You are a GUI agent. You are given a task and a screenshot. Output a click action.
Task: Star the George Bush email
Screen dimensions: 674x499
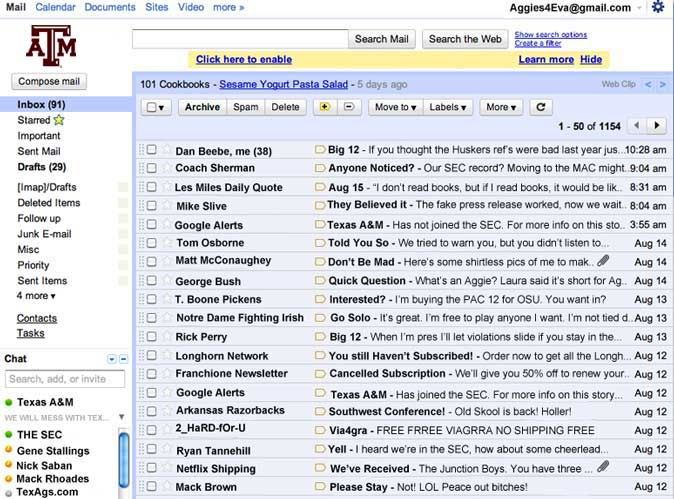[x=167, y=280]
